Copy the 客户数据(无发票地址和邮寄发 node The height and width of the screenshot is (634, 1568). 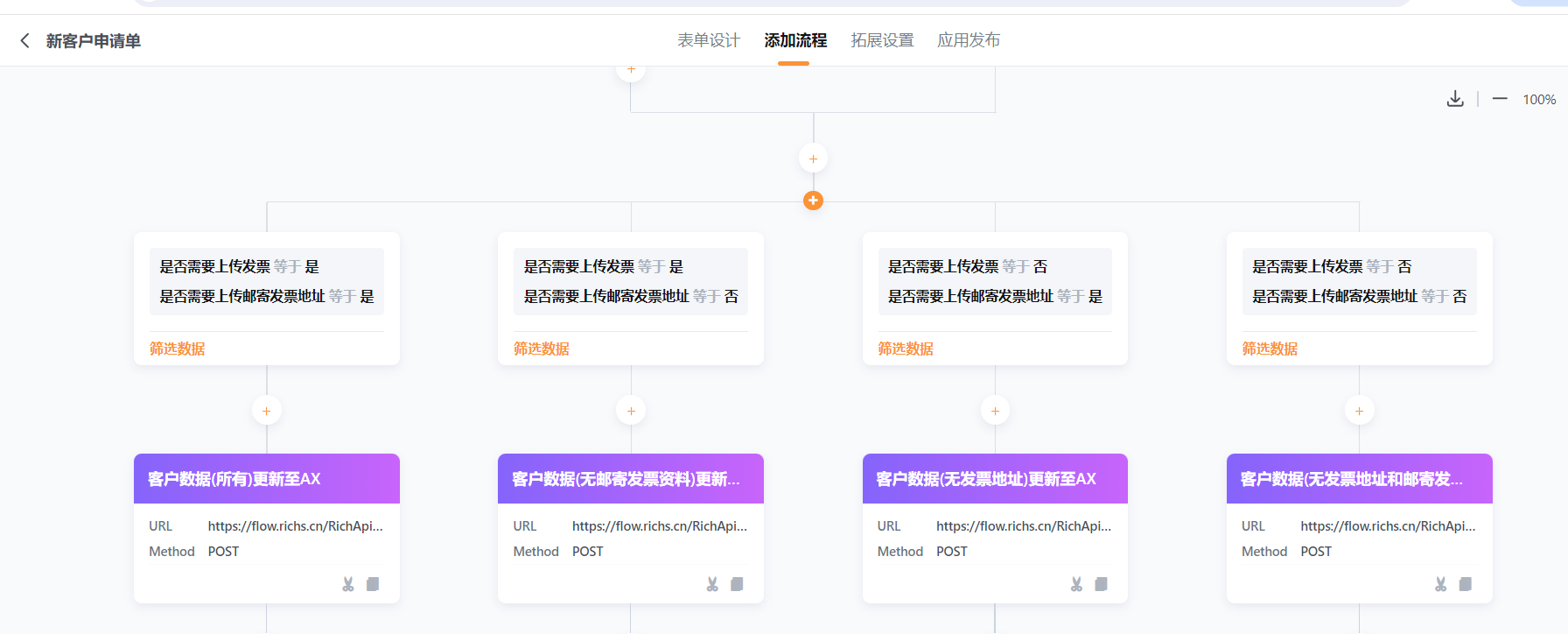(1465, 584)
